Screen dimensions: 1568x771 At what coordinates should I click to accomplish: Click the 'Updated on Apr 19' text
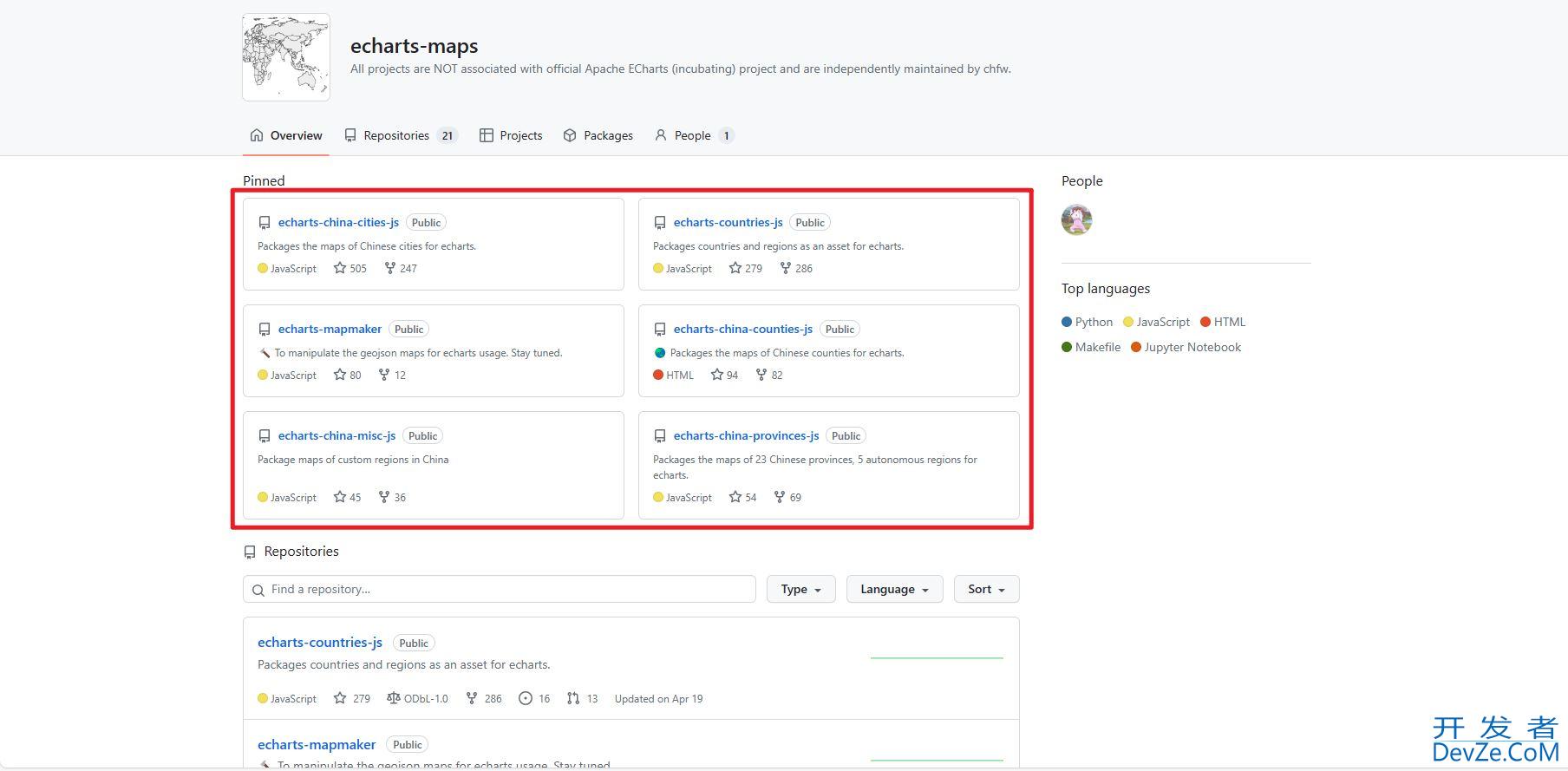point(658,698)
